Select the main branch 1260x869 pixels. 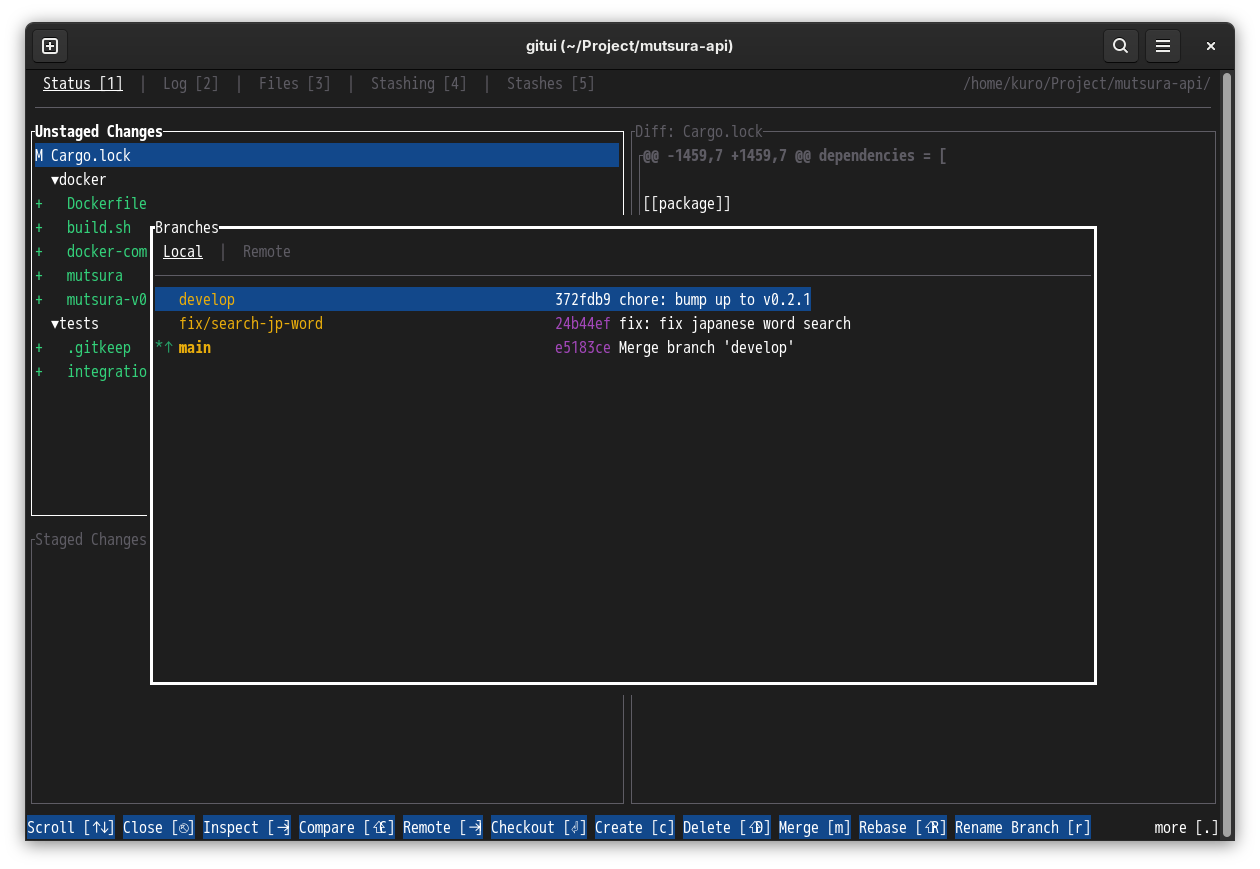pyautogui.click(x=195, y=348)
